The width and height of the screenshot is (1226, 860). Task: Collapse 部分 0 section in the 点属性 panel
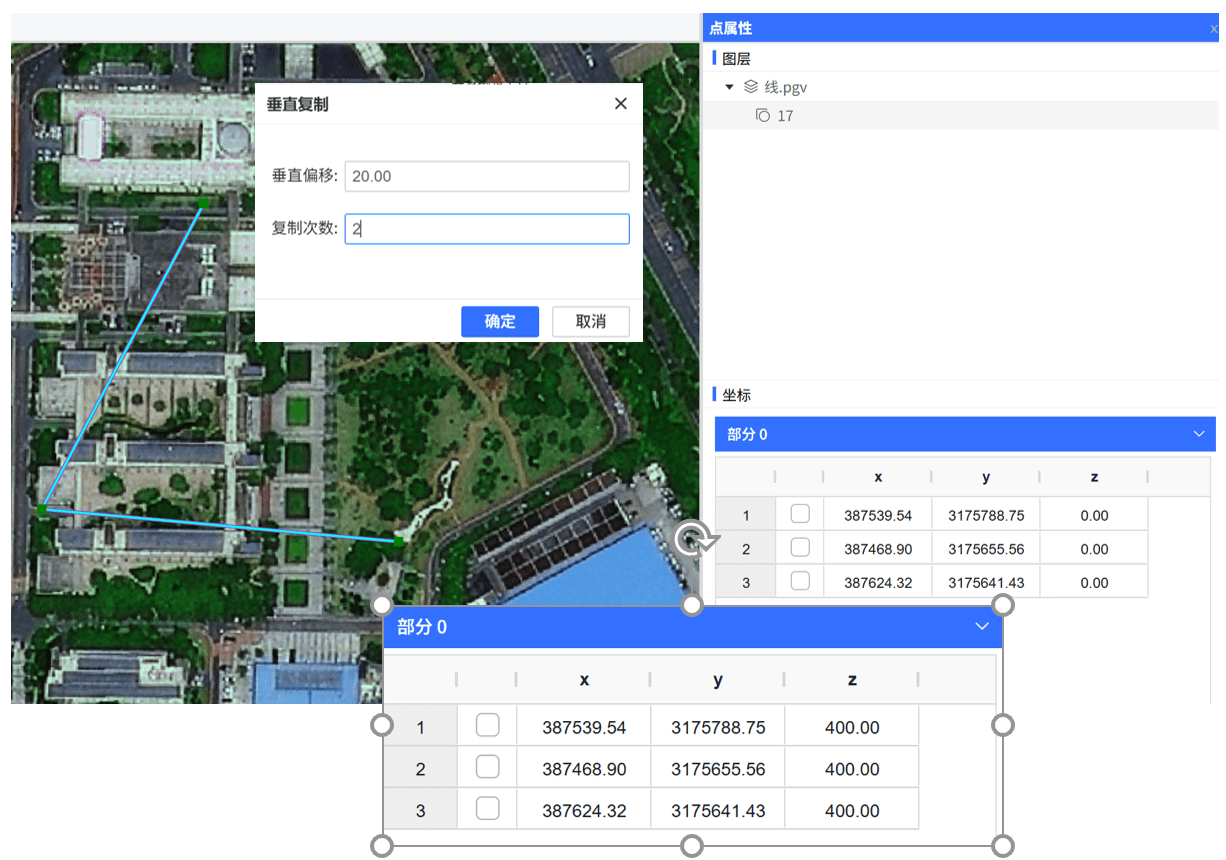pyautogui.click(x=1199, y=434)
